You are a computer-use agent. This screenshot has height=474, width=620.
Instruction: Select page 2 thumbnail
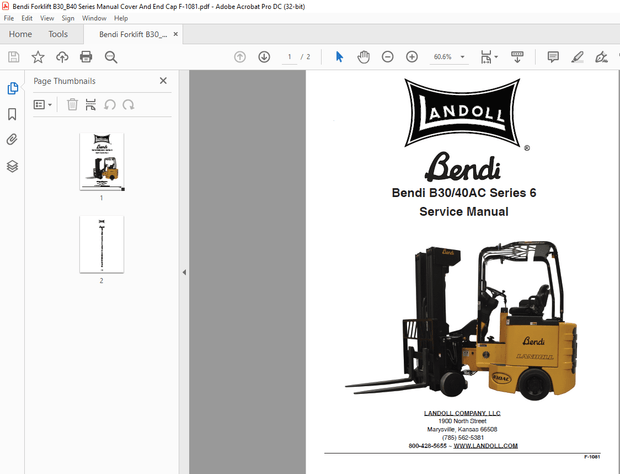tap(102, 244)
